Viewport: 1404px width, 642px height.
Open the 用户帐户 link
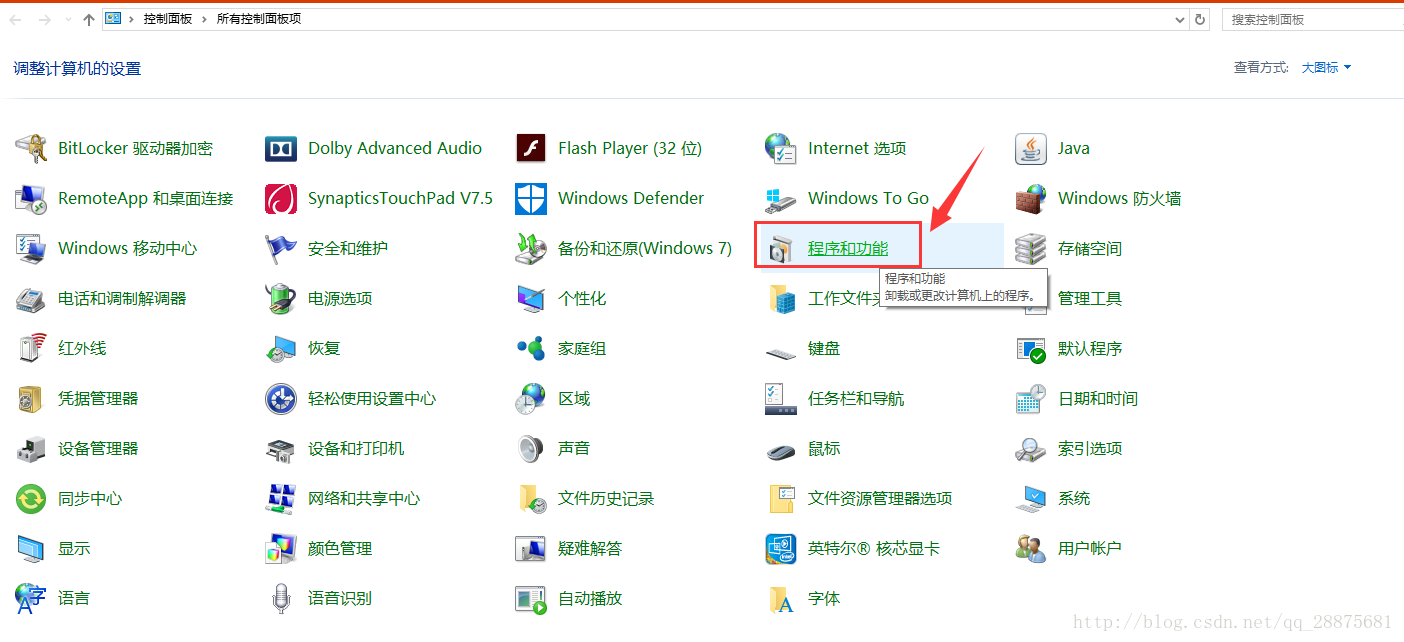(1090, 548)
